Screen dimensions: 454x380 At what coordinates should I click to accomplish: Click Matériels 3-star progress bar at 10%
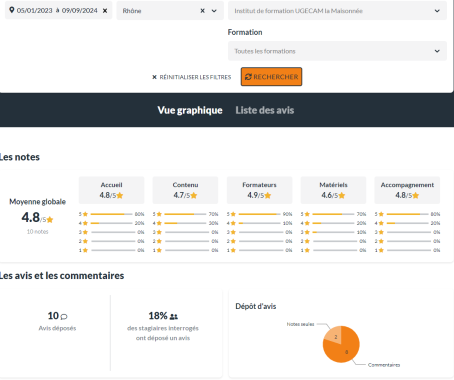click(333, 232)
